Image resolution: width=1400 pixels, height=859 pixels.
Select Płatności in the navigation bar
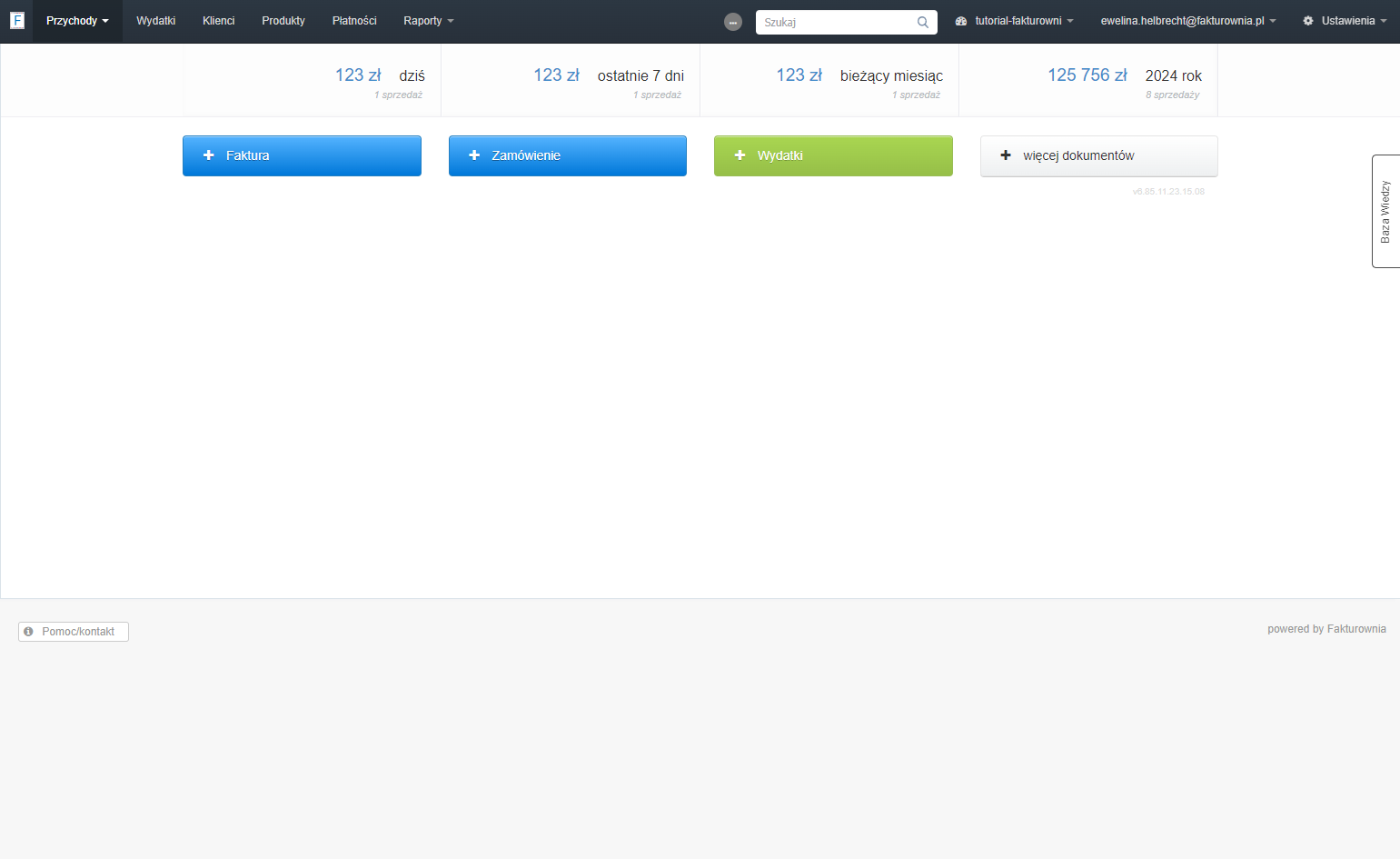tap(354, 21)
